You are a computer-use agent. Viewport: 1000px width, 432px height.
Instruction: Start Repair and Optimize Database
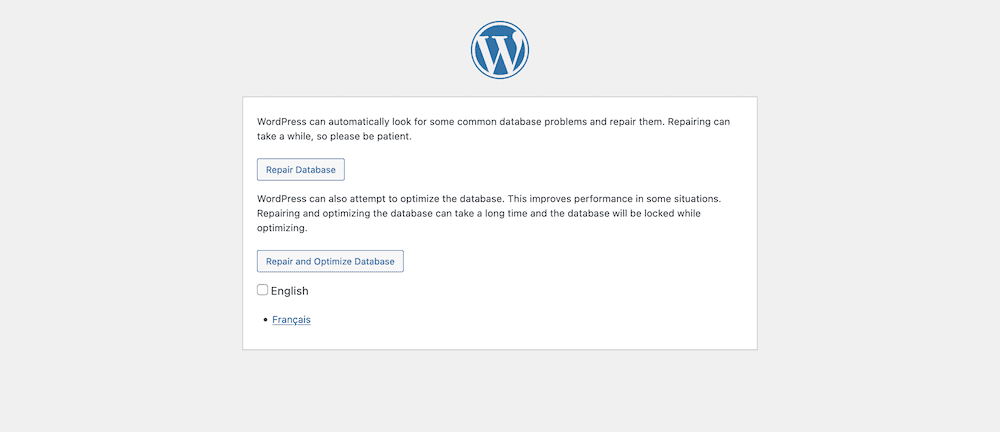pyautogui.click(x=330, y=262)
